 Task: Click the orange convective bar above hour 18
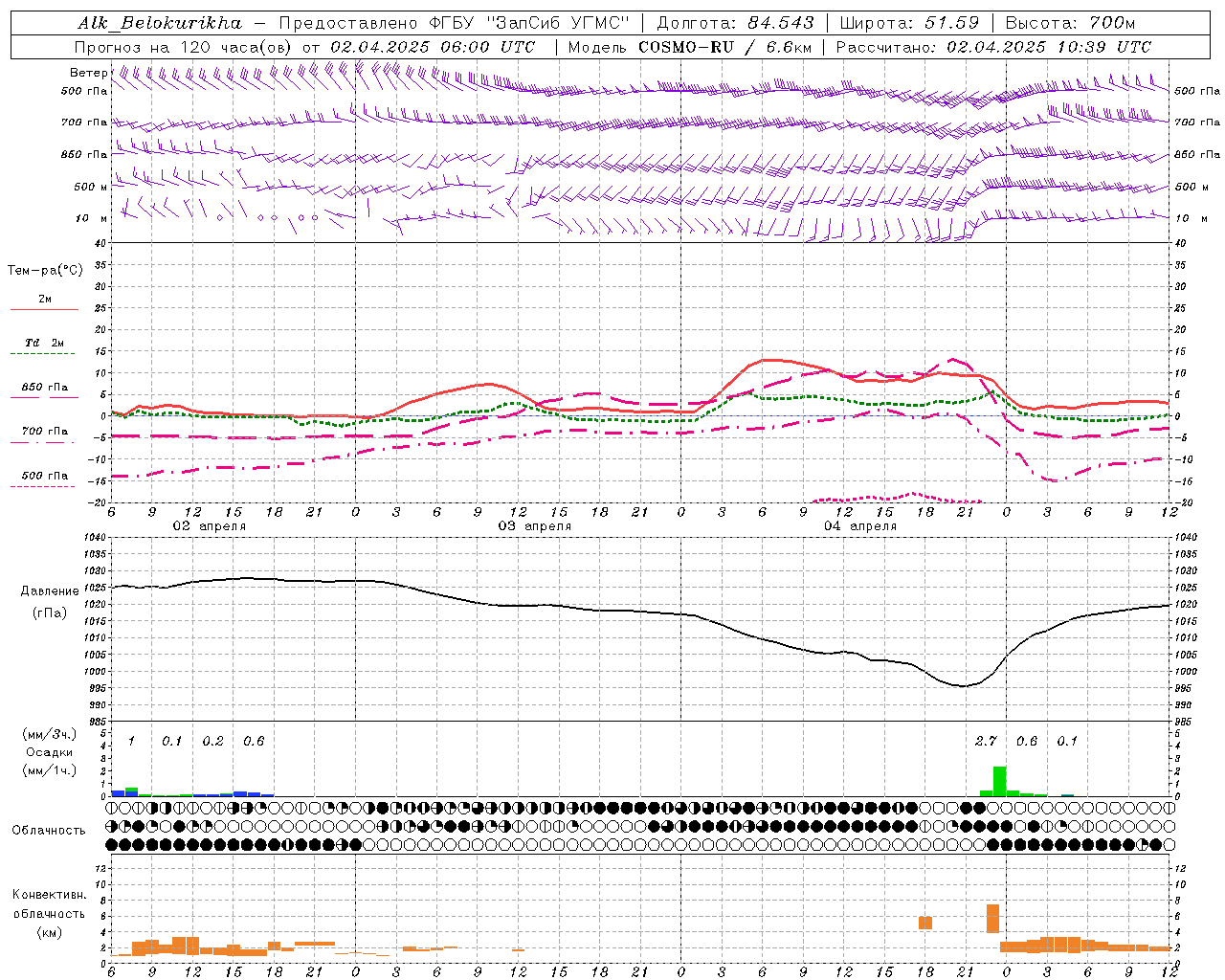[925, 923]
